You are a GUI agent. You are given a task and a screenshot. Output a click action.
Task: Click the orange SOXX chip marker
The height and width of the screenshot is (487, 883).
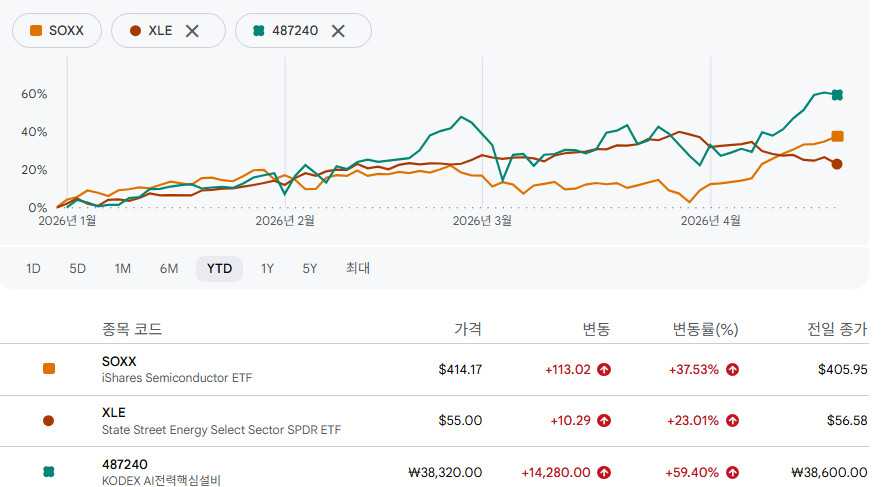click(37, 31)
